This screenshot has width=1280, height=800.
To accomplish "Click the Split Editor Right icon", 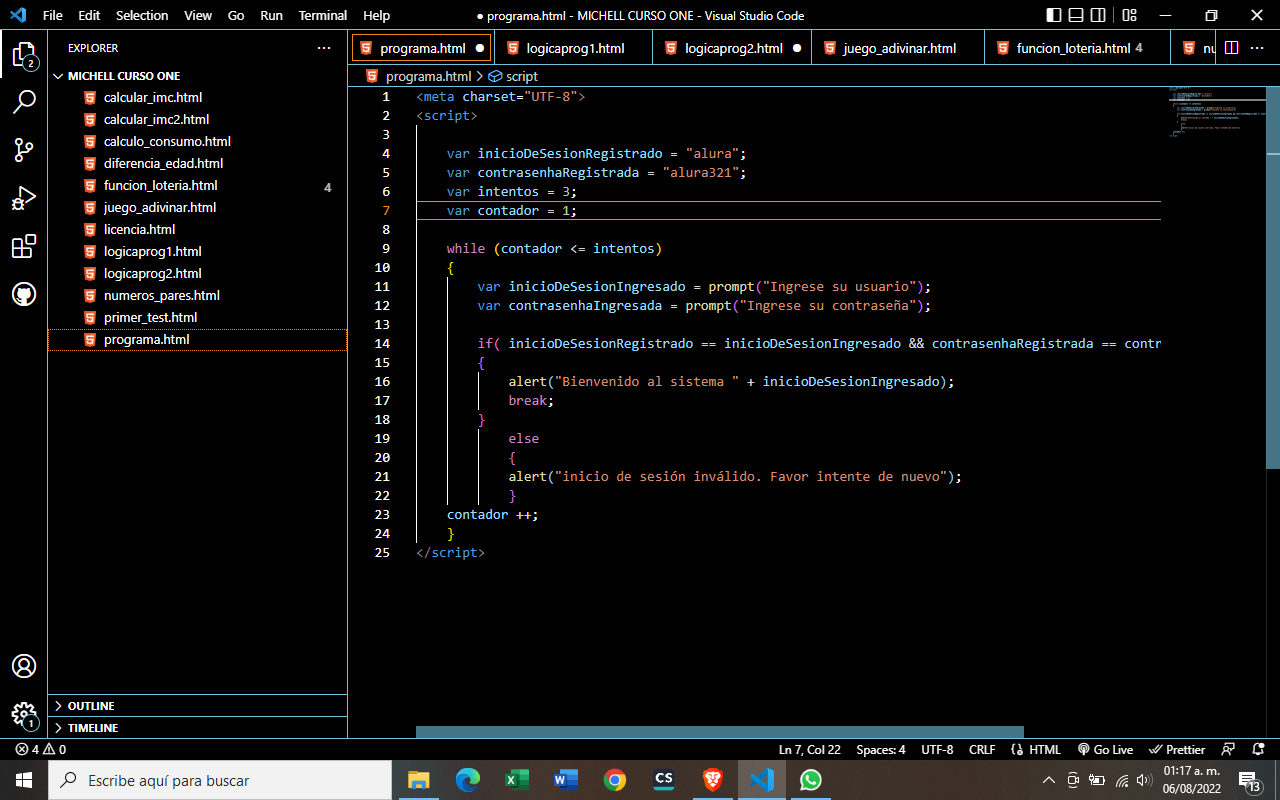I will (x=1231, y=48).
